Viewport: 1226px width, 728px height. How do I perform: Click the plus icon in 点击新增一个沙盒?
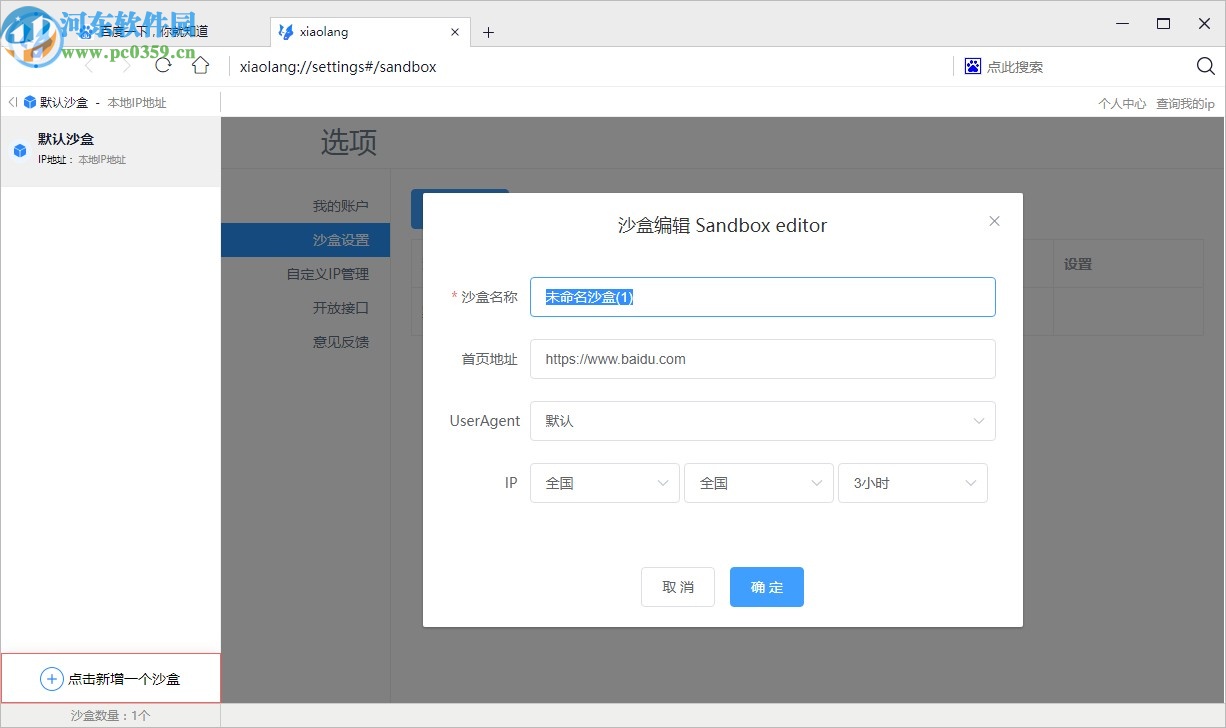pos(50,678)
